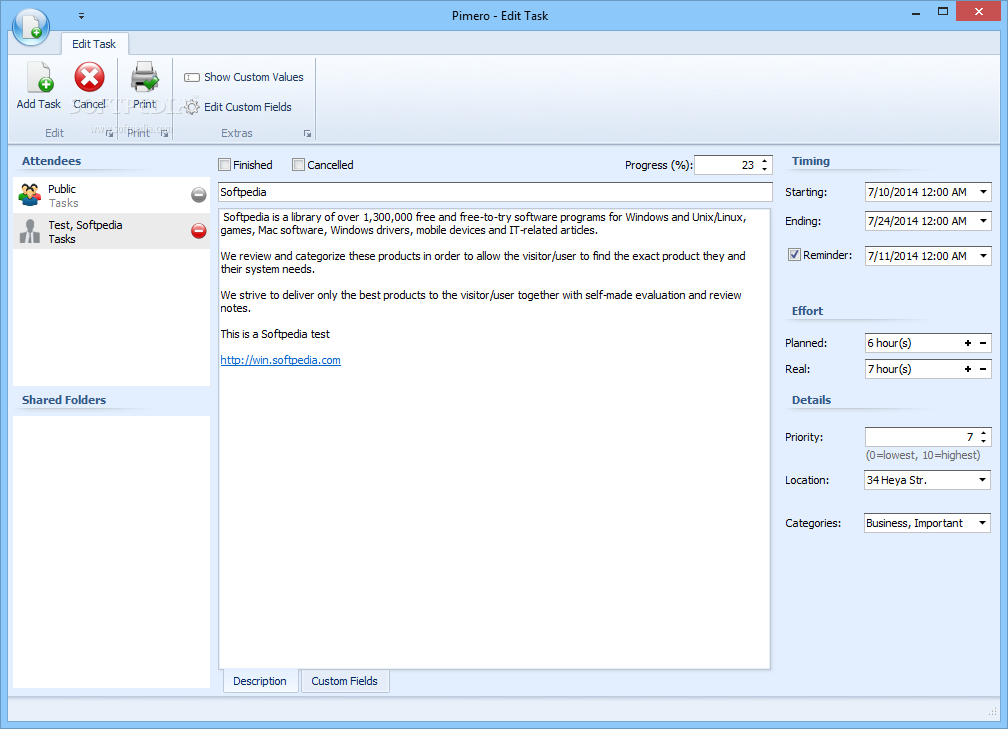
Task: Open the Pimero application orb menu
Action: click(31, 26)
